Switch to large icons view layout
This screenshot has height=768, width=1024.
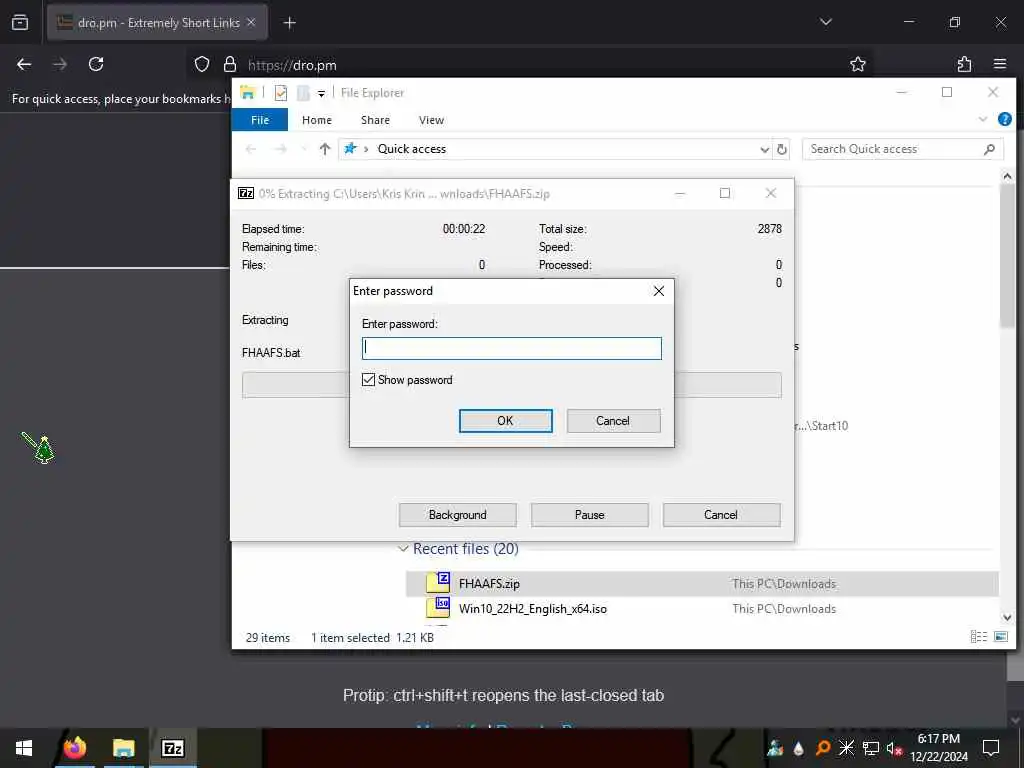point(1000,637)
